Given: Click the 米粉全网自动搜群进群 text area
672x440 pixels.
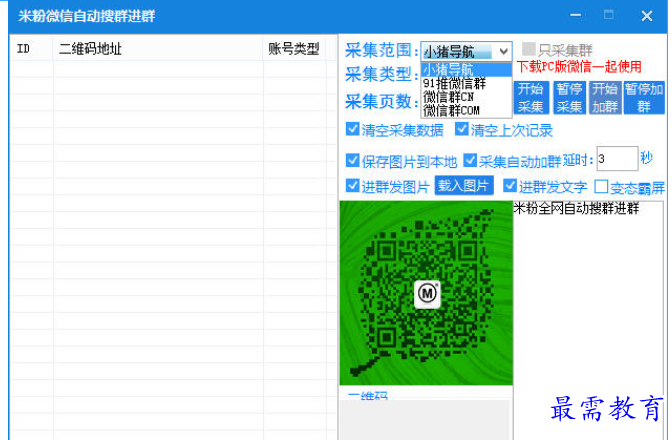Looking at the screenshot, I should tap(588, 320).
